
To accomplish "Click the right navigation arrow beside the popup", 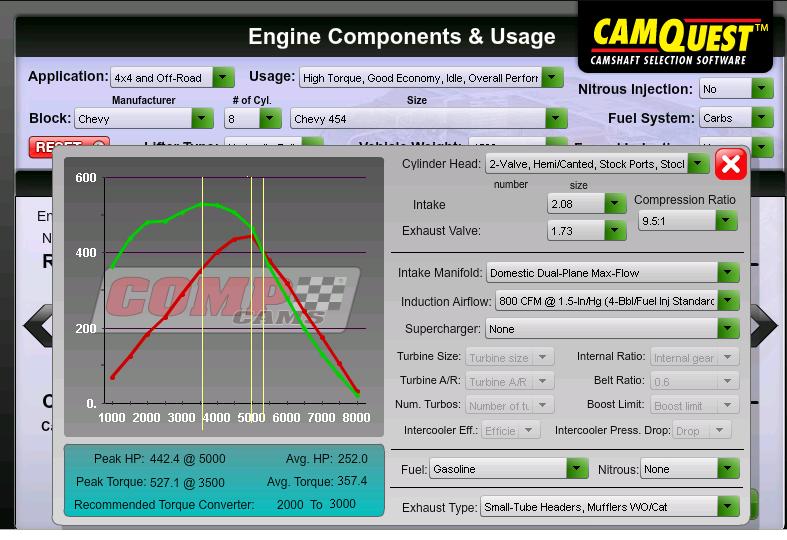I will tap(764, 326).
